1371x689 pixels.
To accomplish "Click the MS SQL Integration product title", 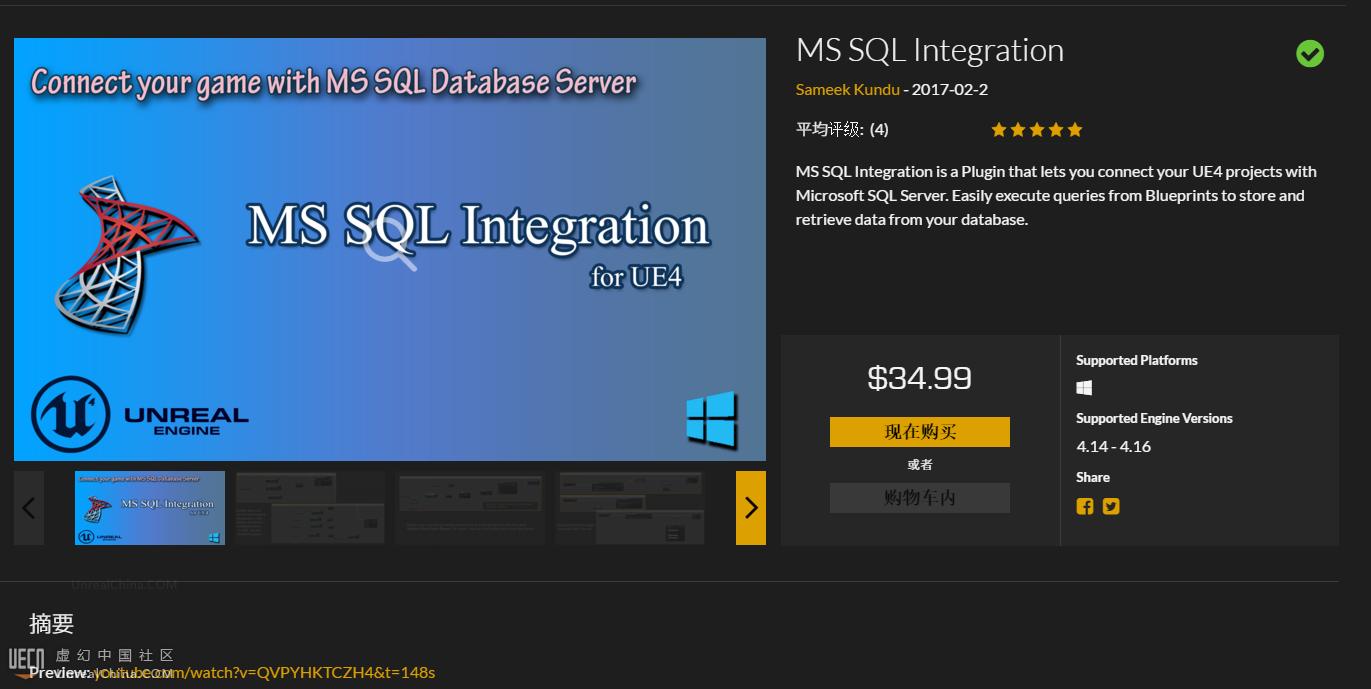I will pyautogui.click(x=930, y=50).
